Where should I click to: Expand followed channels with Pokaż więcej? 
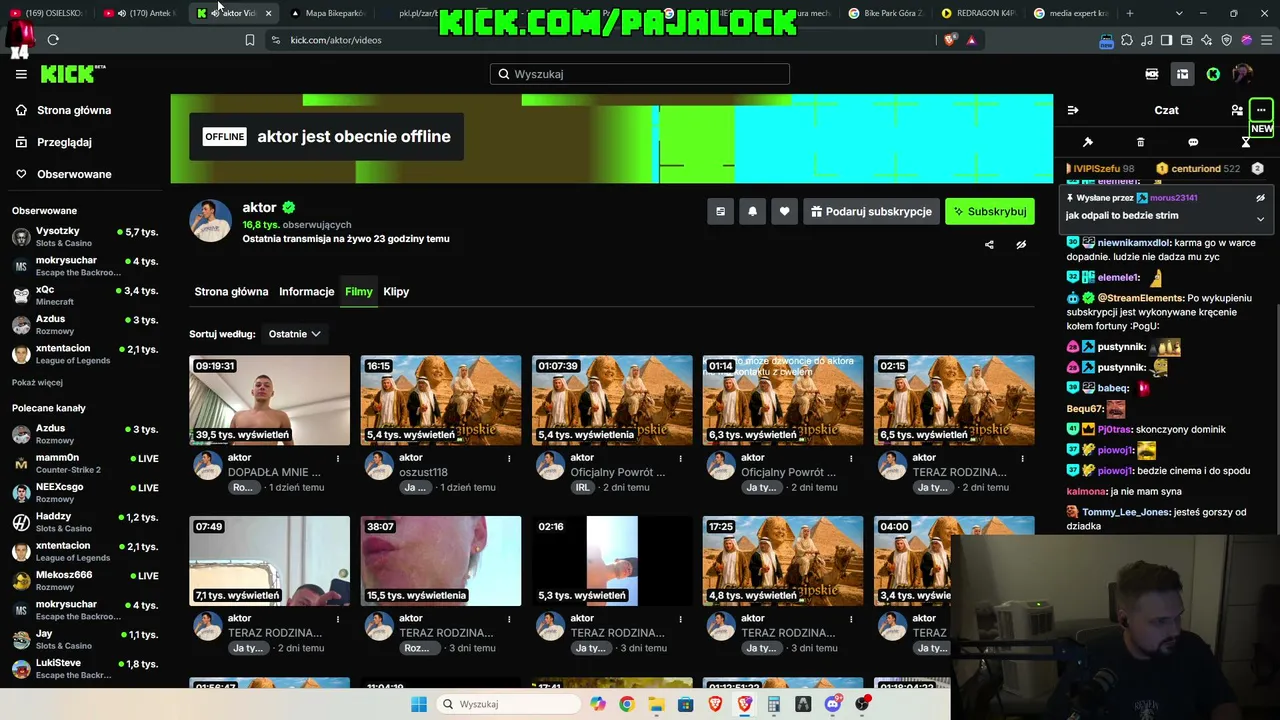(37, 382)
